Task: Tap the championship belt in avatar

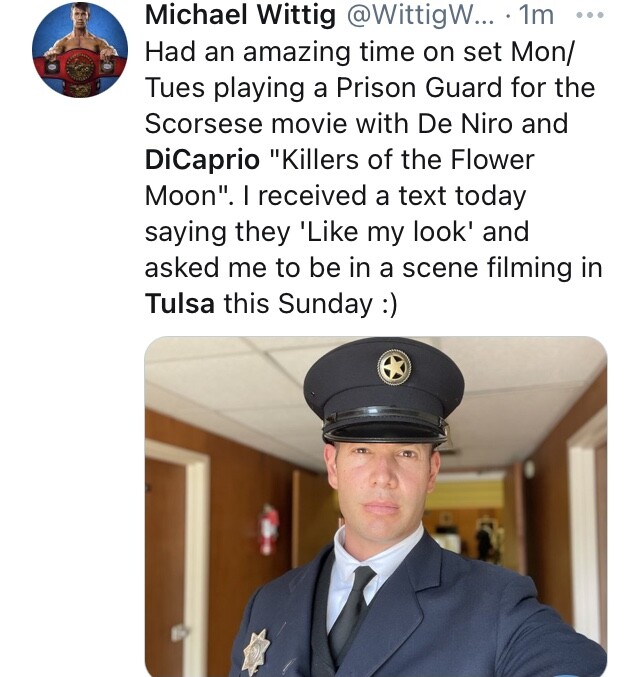Action: click(x=80, y=72)
